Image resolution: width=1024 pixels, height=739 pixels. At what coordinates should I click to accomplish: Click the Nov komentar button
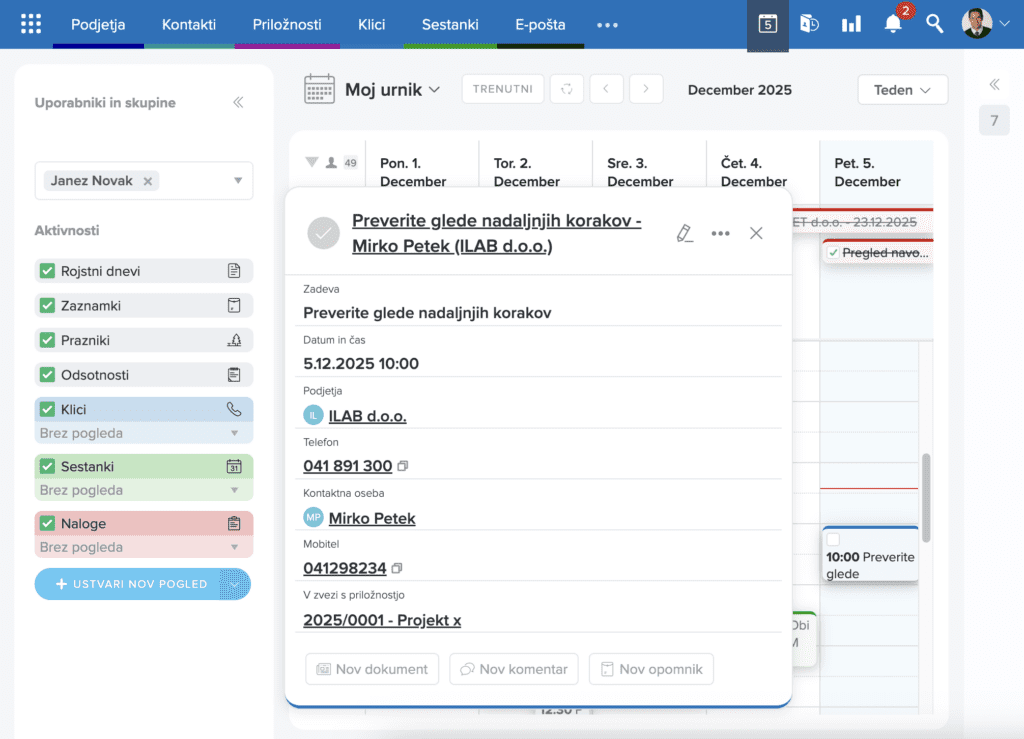[514, 669]
